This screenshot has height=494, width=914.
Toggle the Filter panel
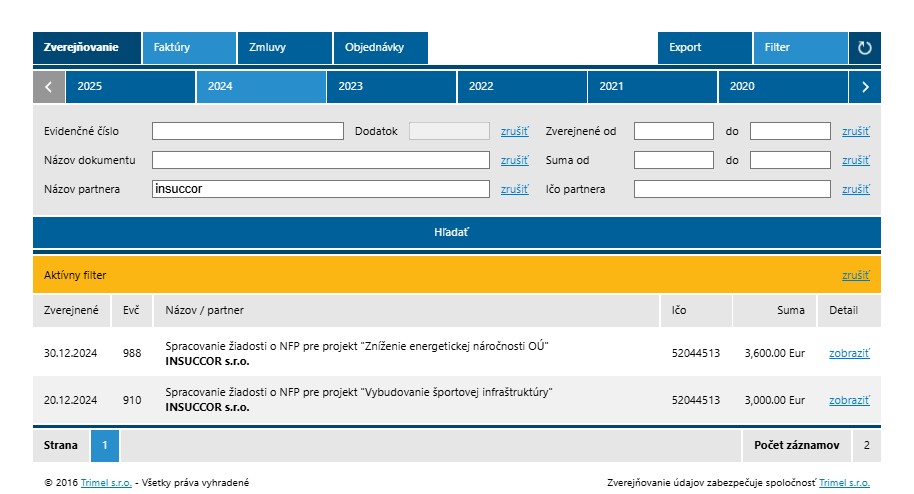799,47
